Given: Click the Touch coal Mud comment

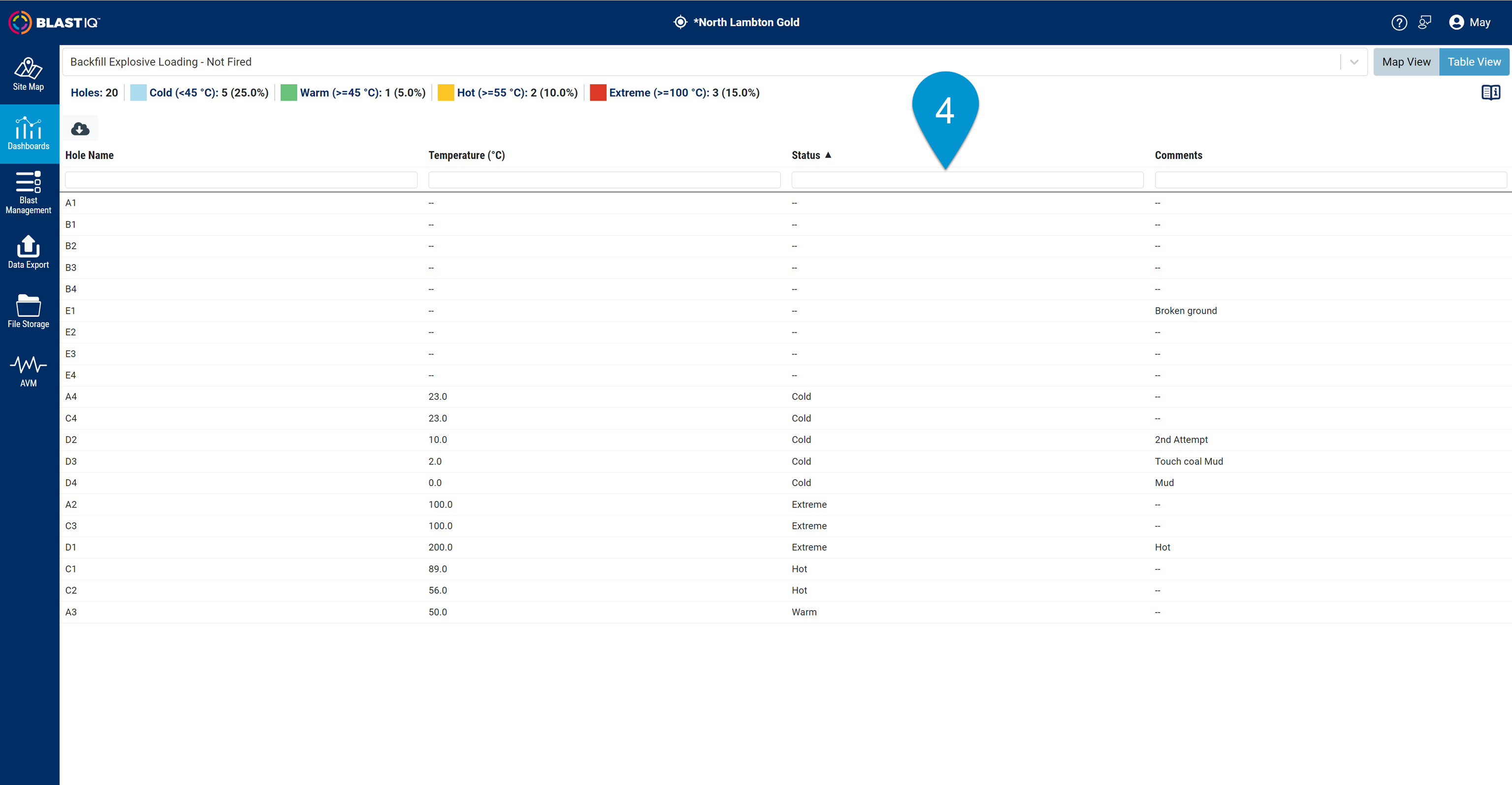Looking at the screenshot, I should 1189,461.
